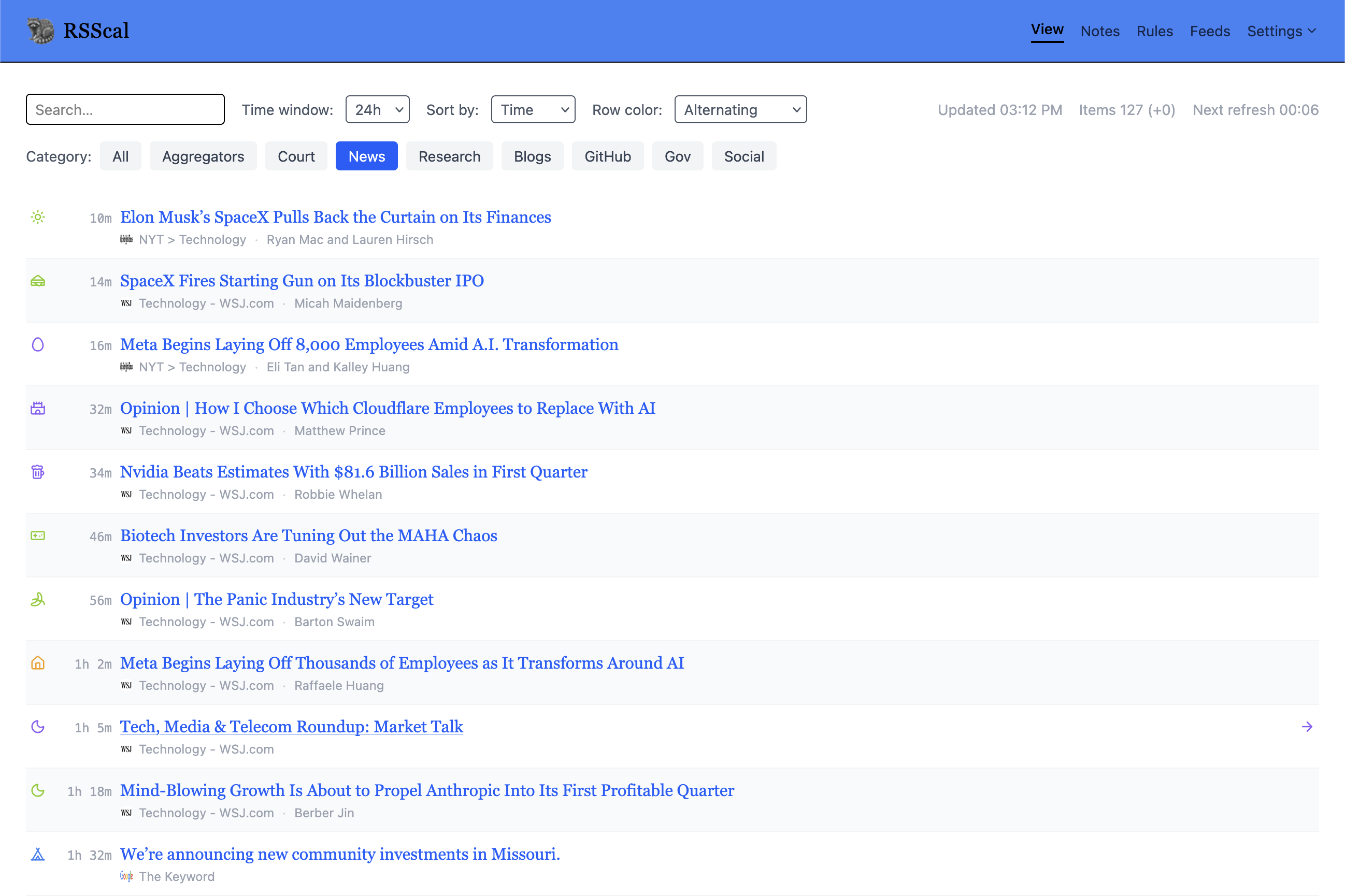Filter by Court category

coord(296,156)
